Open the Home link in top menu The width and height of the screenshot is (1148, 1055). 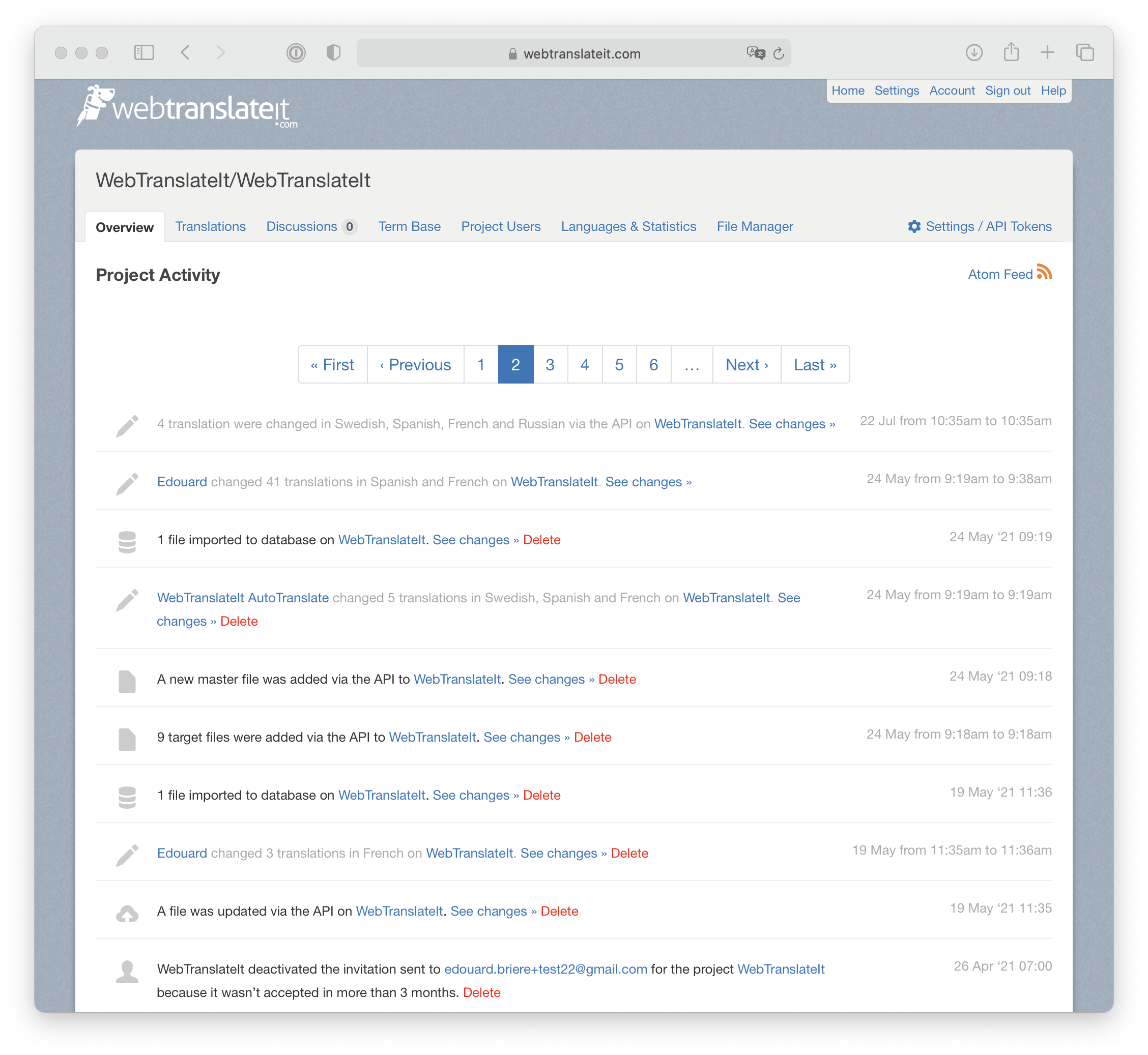[x=848, y=90]
